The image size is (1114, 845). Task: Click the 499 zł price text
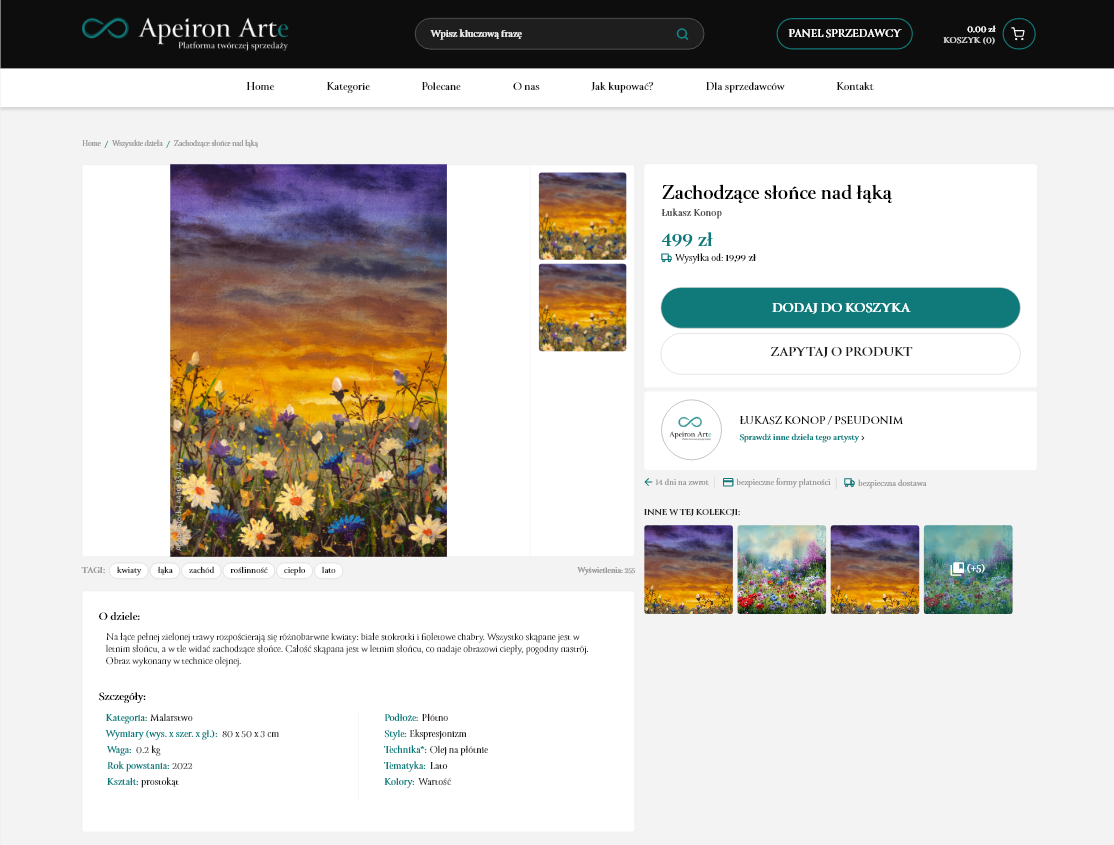coord(686,239)
